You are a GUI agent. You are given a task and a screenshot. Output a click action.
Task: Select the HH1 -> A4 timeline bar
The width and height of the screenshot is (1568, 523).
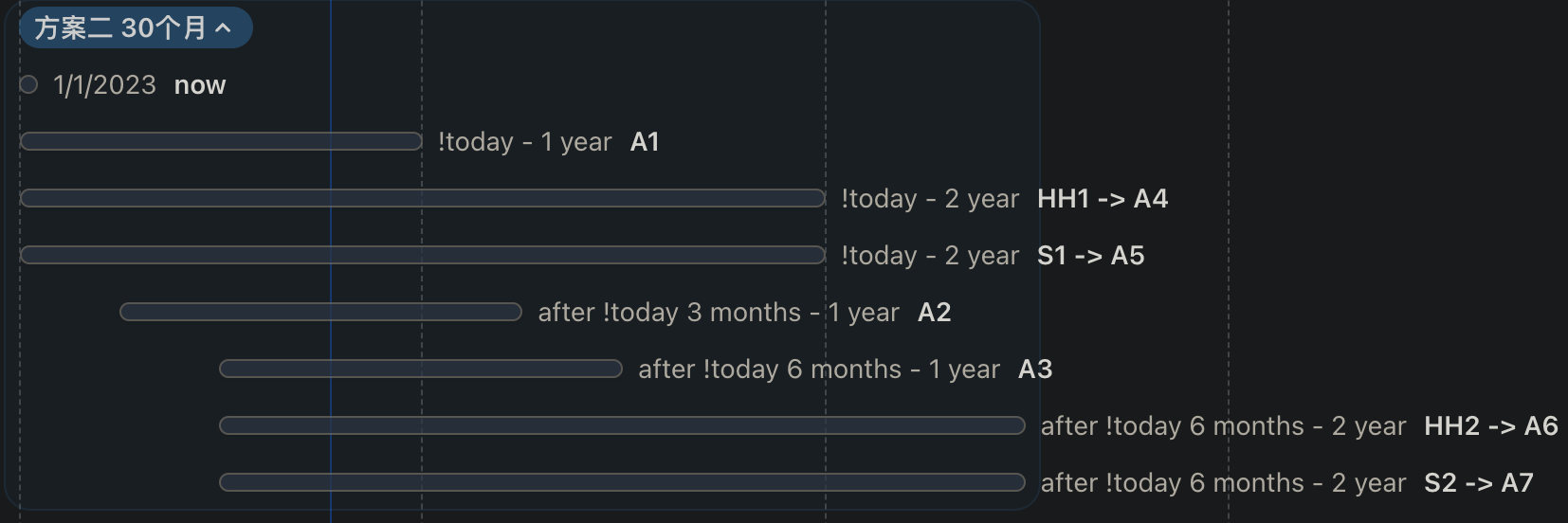(x=423, y=199)
